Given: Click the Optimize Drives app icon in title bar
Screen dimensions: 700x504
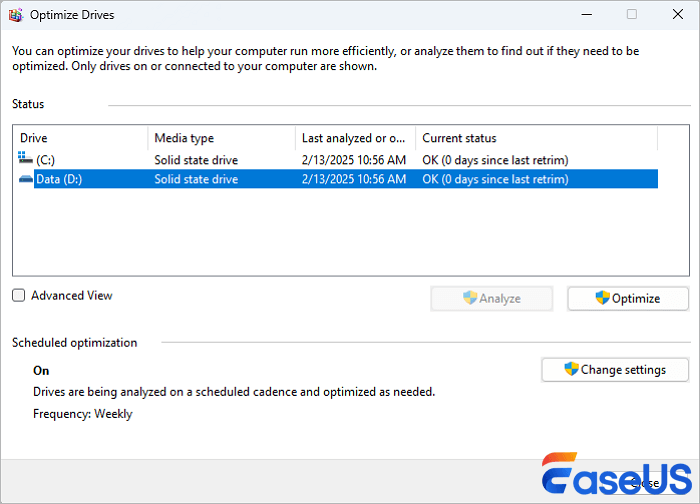Looking at the screenshot, I should pyautogui.click(x=15, y=14).
